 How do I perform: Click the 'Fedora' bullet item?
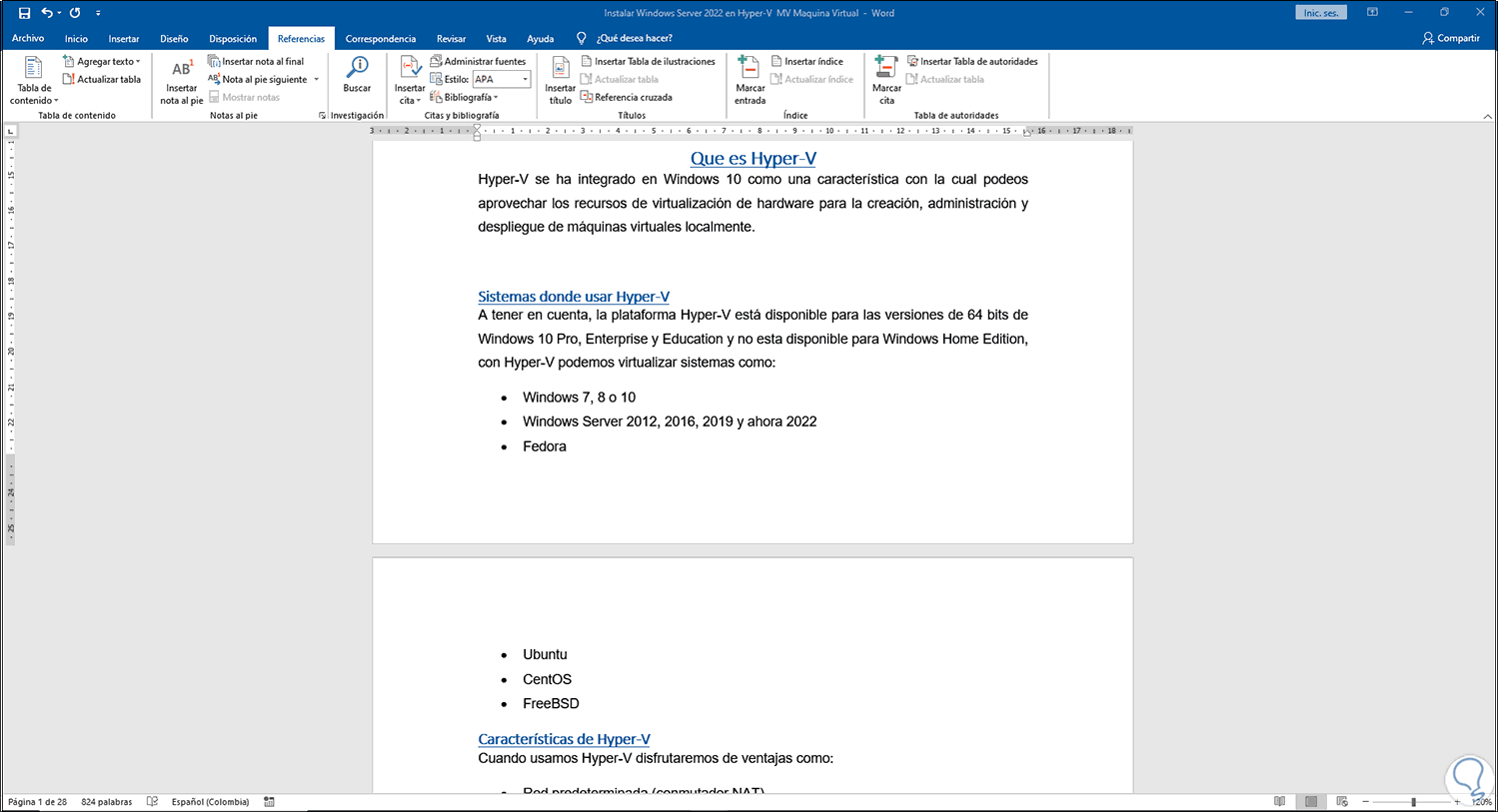[545, 446]
